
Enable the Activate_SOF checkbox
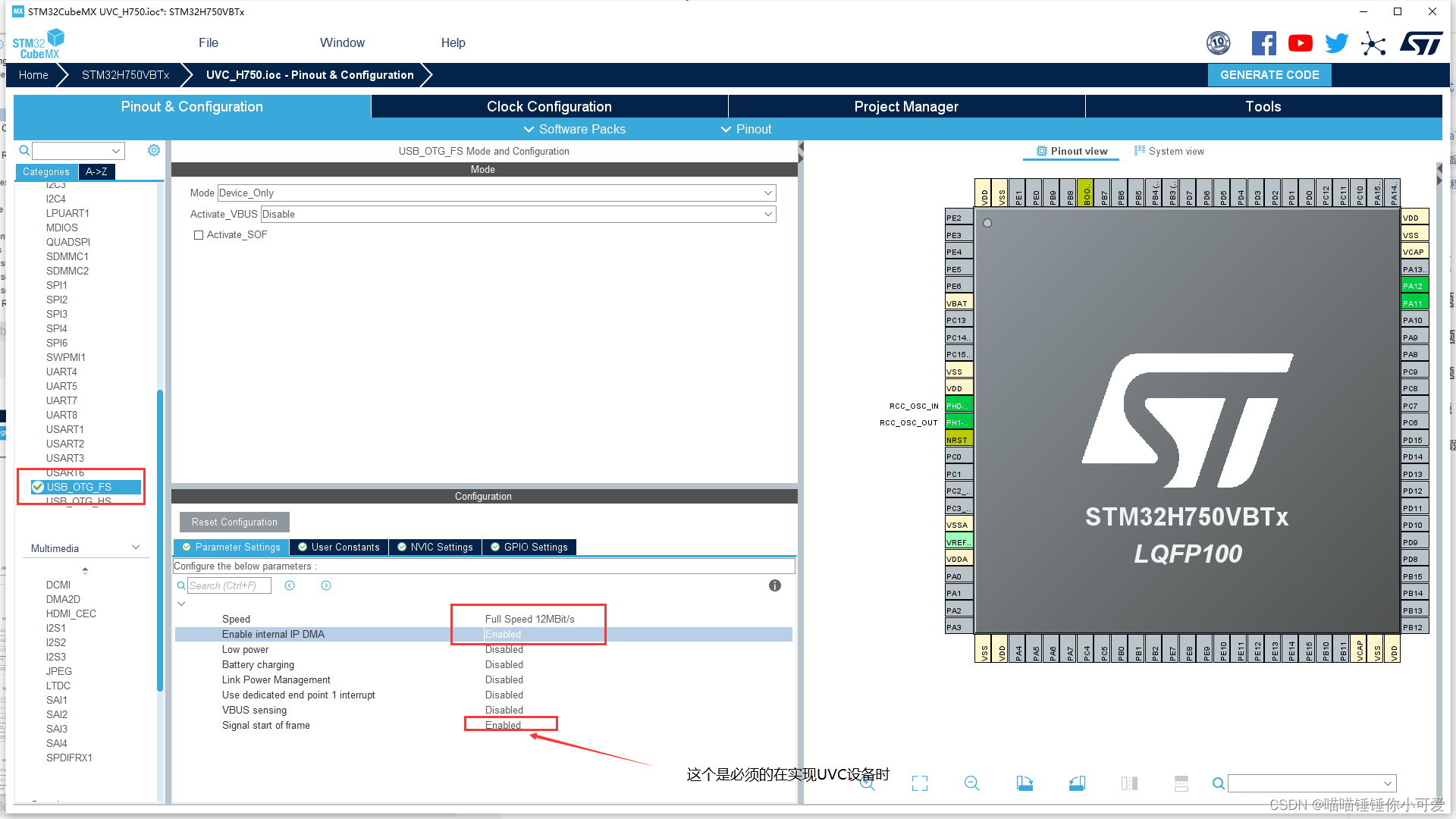click(199, 235)
